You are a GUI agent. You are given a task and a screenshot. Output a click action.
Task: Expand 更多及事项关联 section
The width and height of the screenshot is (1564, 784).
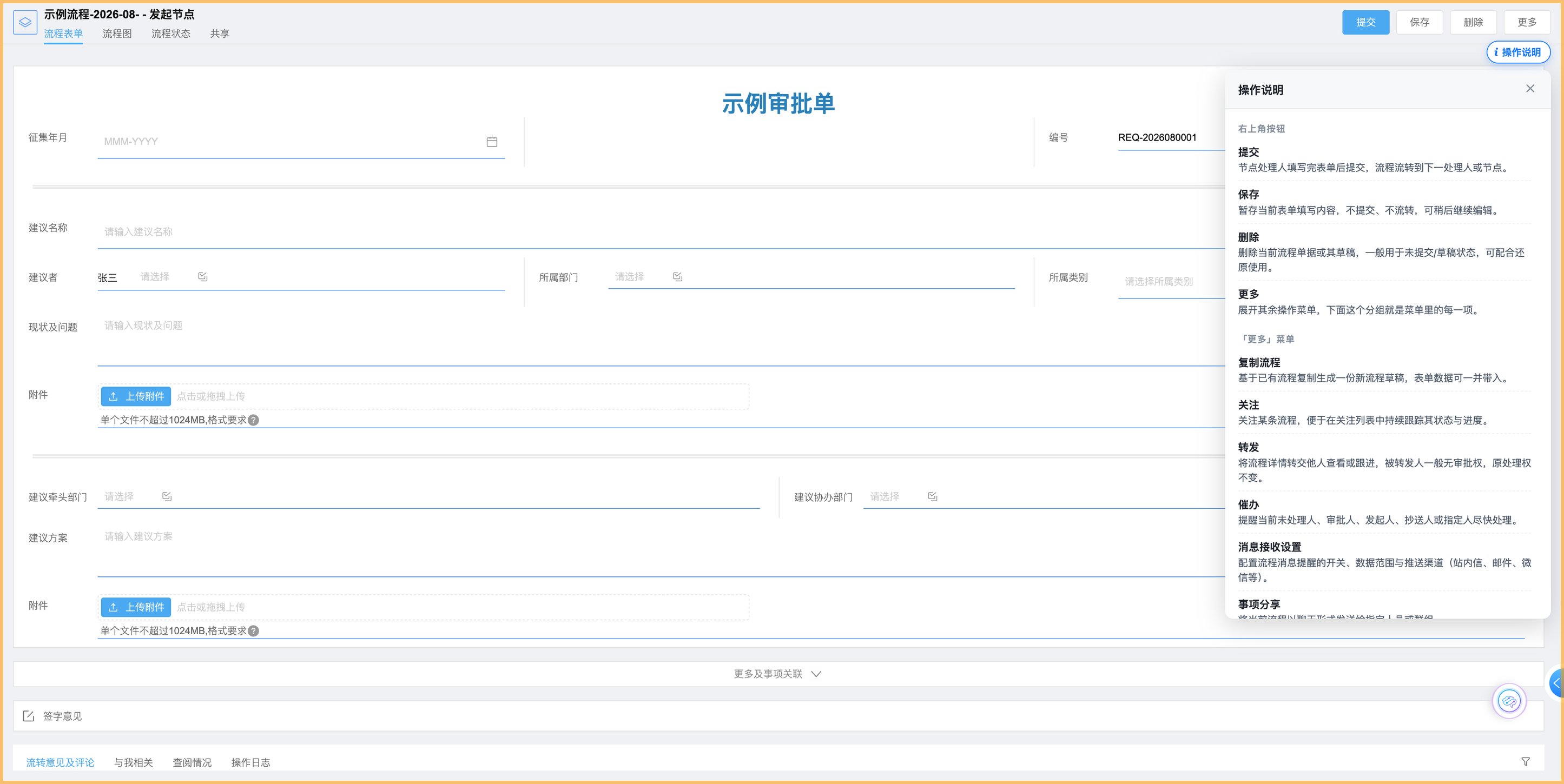tap(778, 674)
